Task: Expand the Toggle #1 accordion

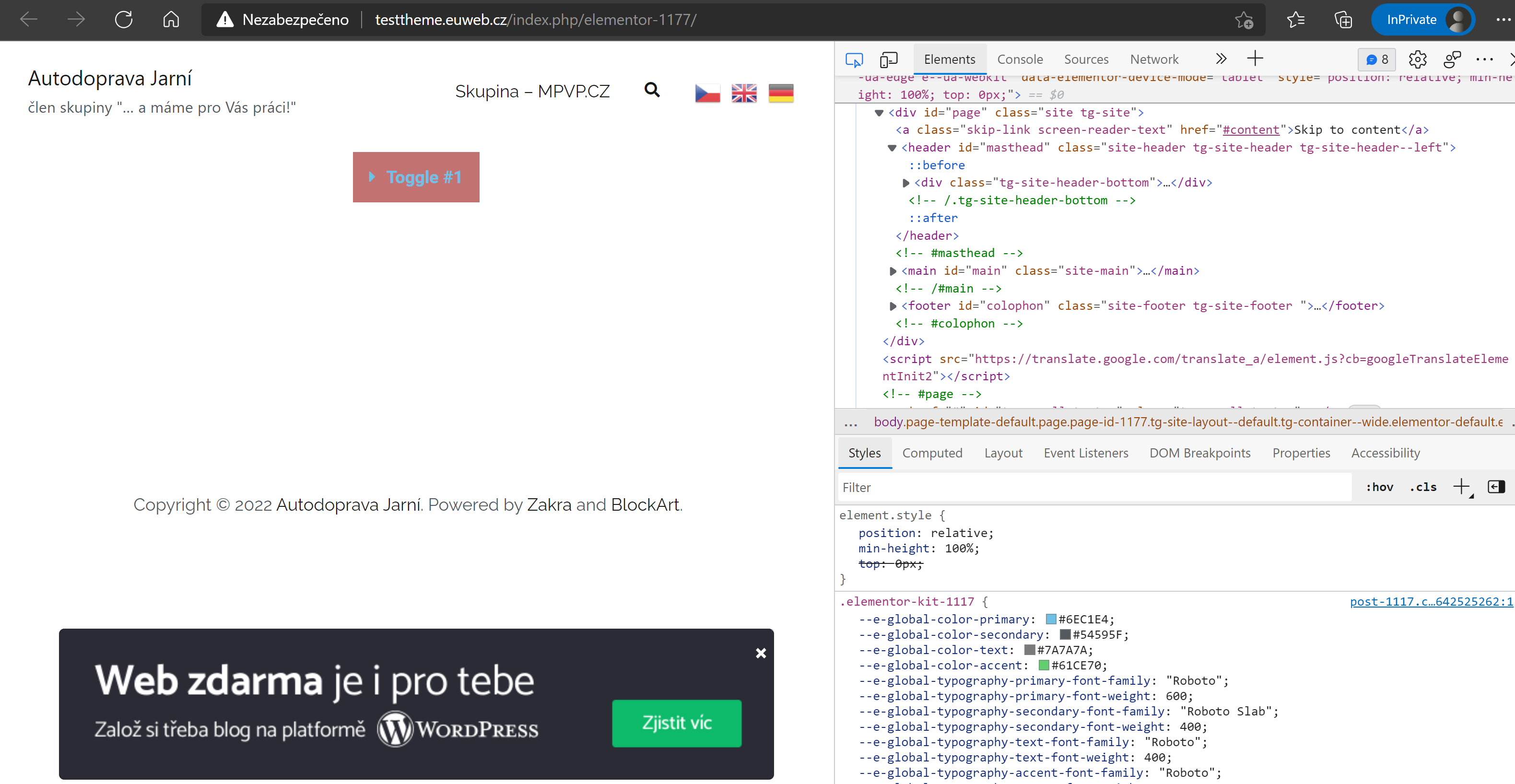Action: [416, 177]
